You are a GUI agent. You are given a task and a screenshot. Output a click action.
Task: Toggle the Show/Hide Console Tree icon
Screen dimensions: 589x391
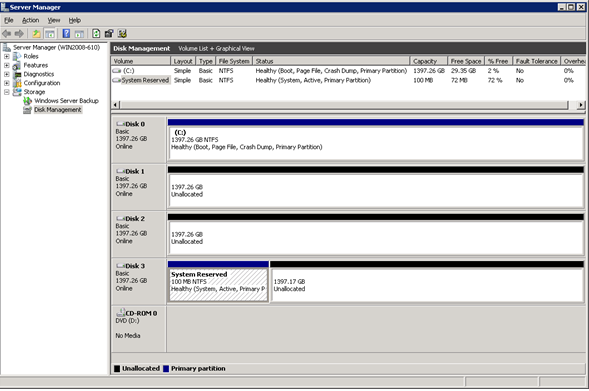click(x=50, y=34)
